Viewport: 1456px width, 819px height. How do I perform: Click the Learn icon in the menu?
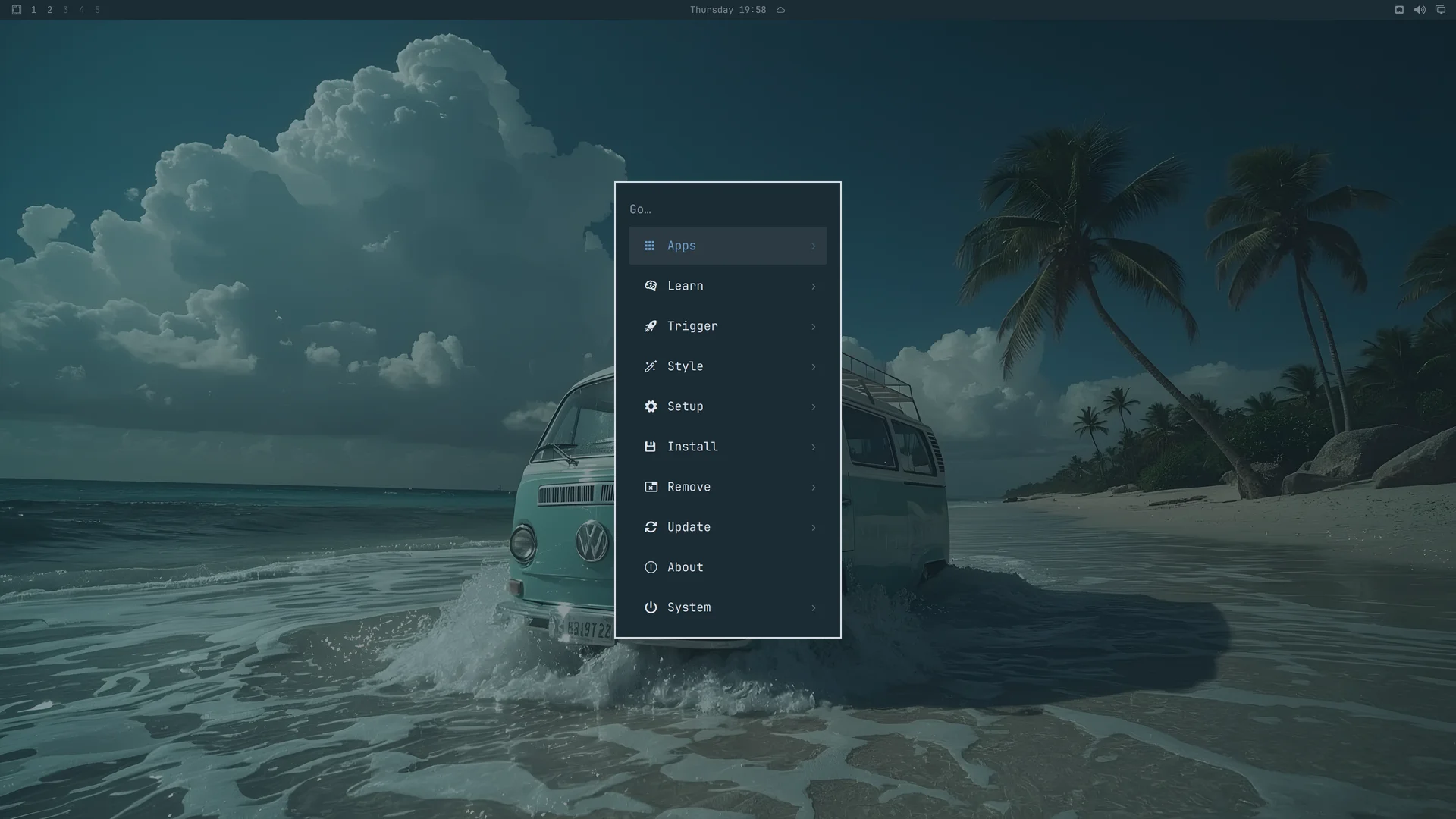[651, 286]
